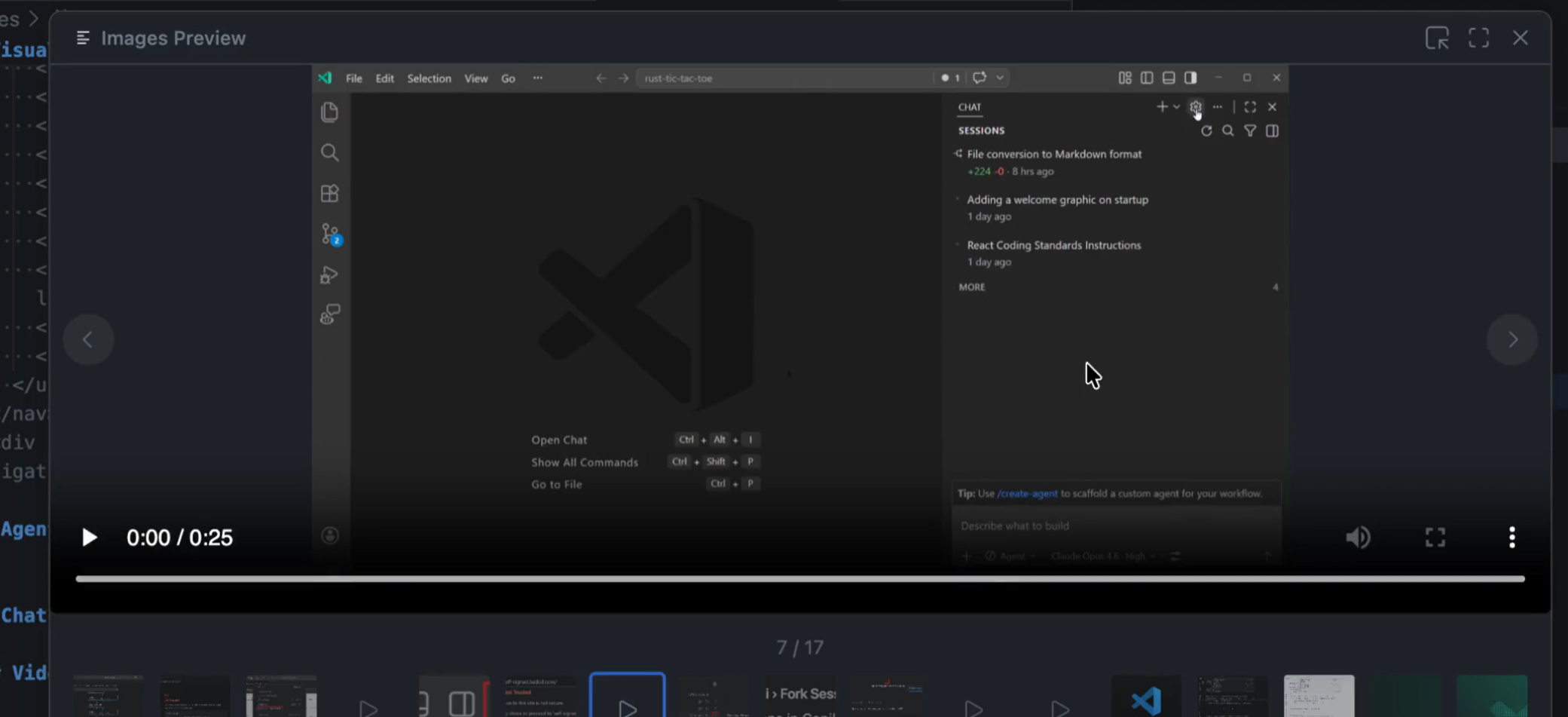Expand the menu bar overflow ellipsis
Screen dimensions: 1568x717
pos(537,78)
